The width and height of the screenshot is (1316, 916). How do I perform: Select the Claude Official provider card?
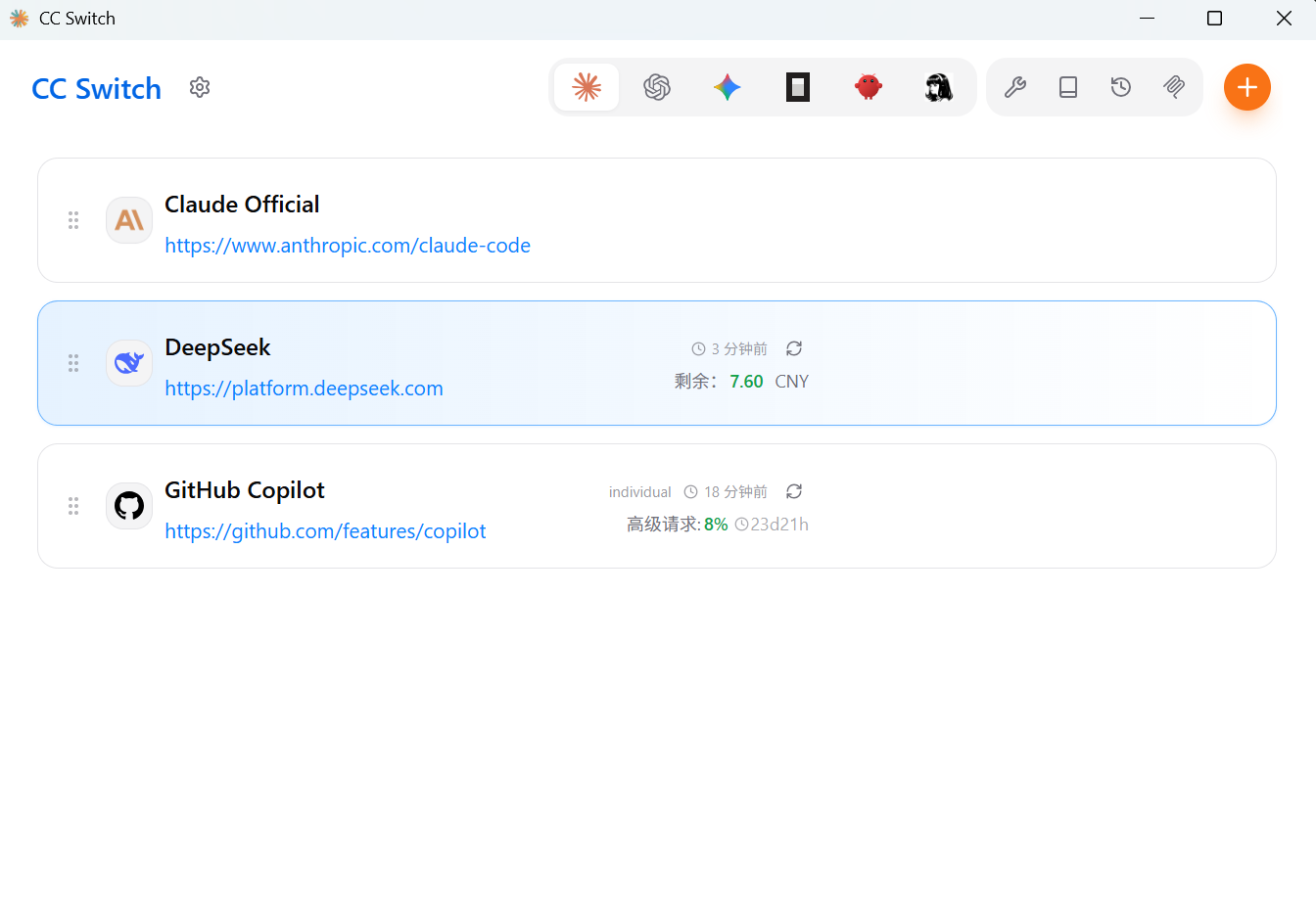click(657, 220)
